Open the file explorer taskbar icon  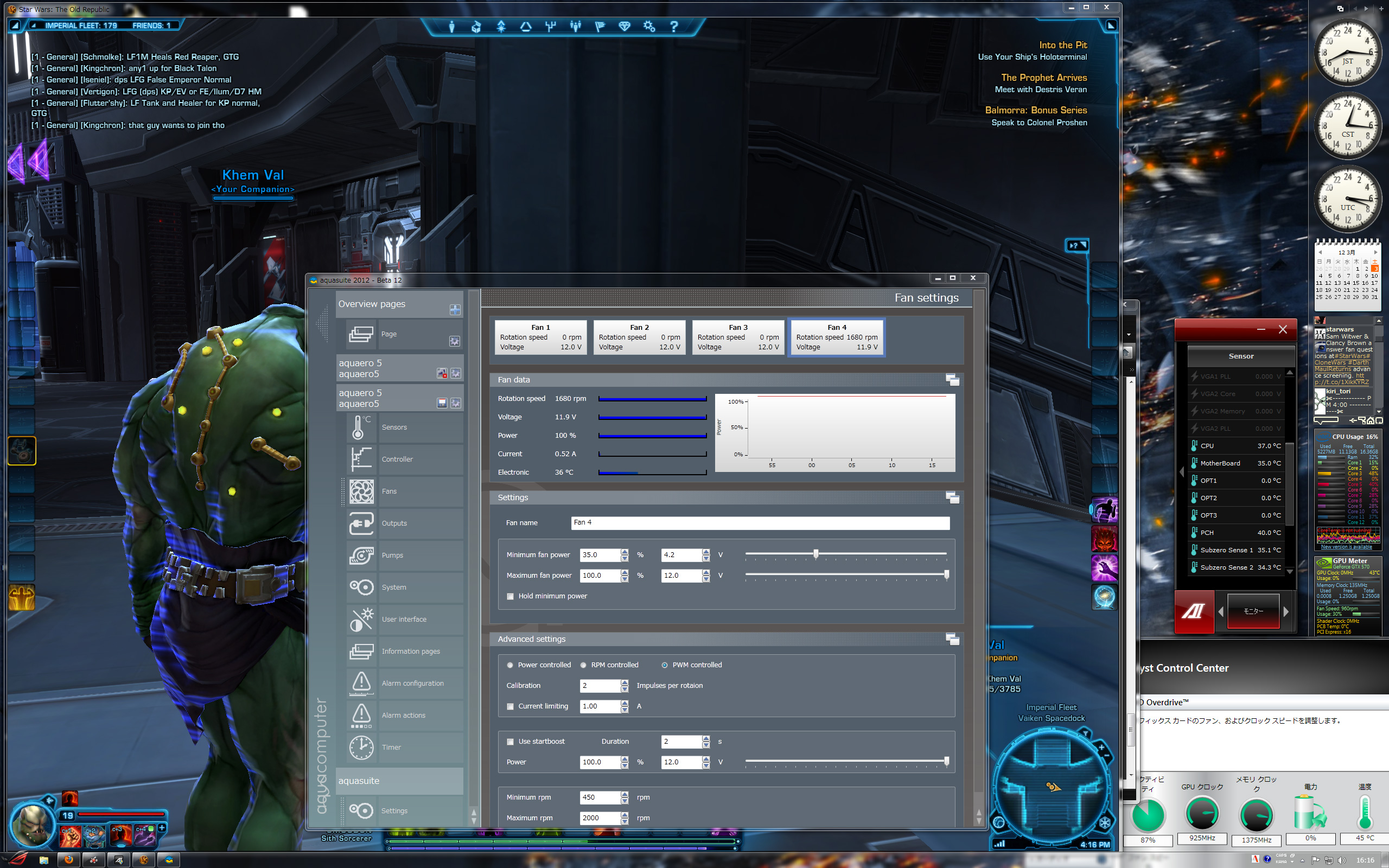(x=43, y=859)
